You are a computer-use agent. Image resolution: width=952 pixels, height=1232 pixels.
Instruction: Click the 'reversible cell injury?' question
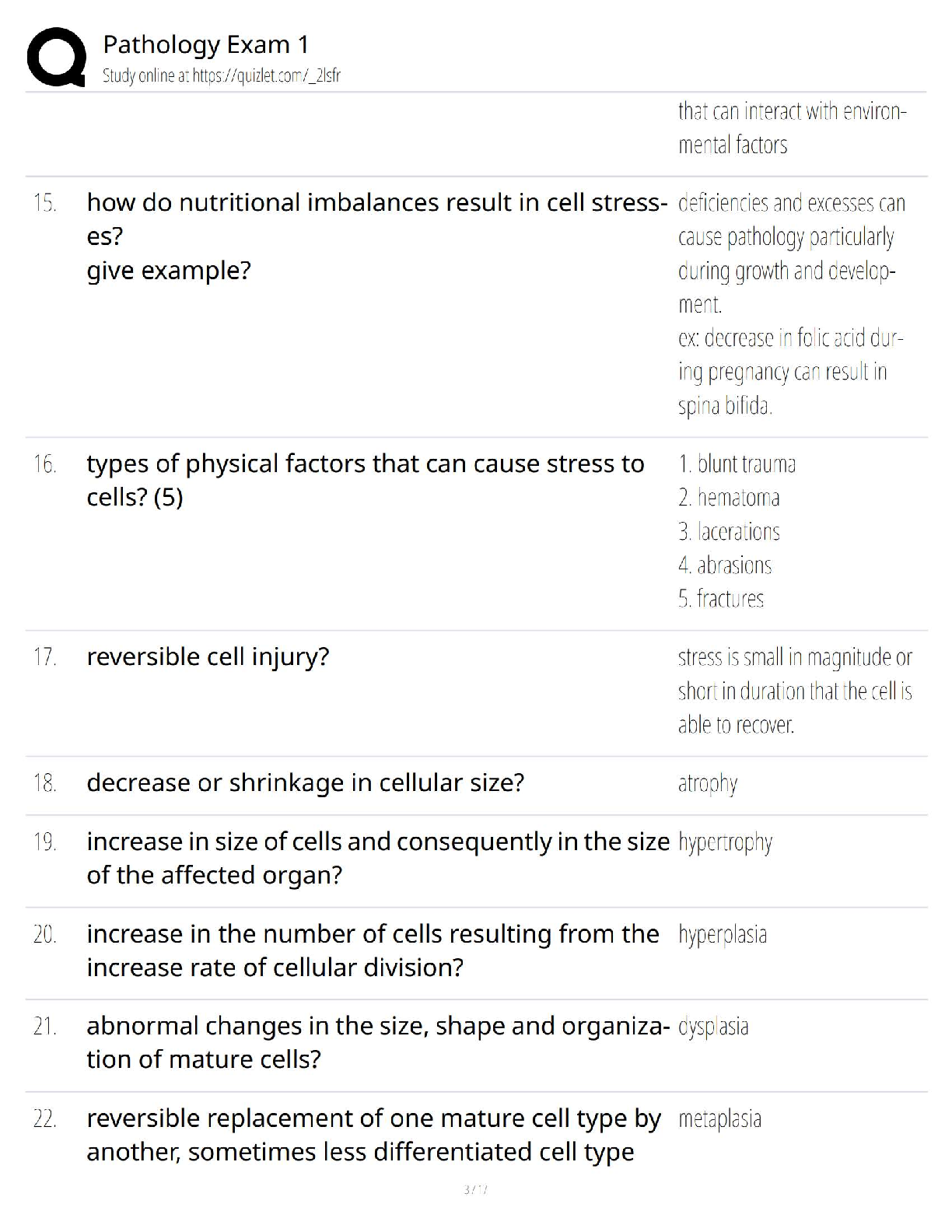tap(208, 656)
